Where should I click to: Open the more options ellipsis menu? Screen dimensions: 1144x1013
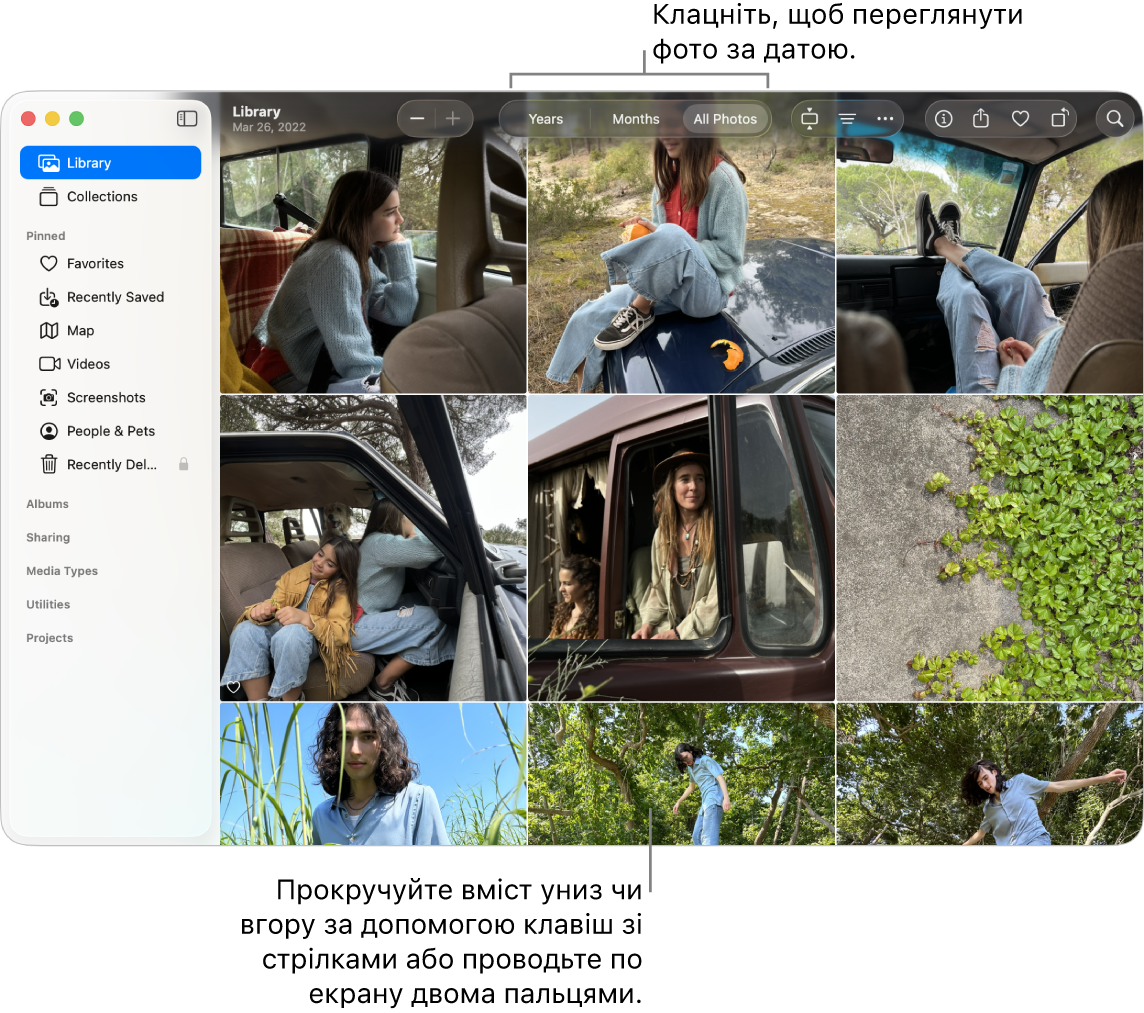885,119
